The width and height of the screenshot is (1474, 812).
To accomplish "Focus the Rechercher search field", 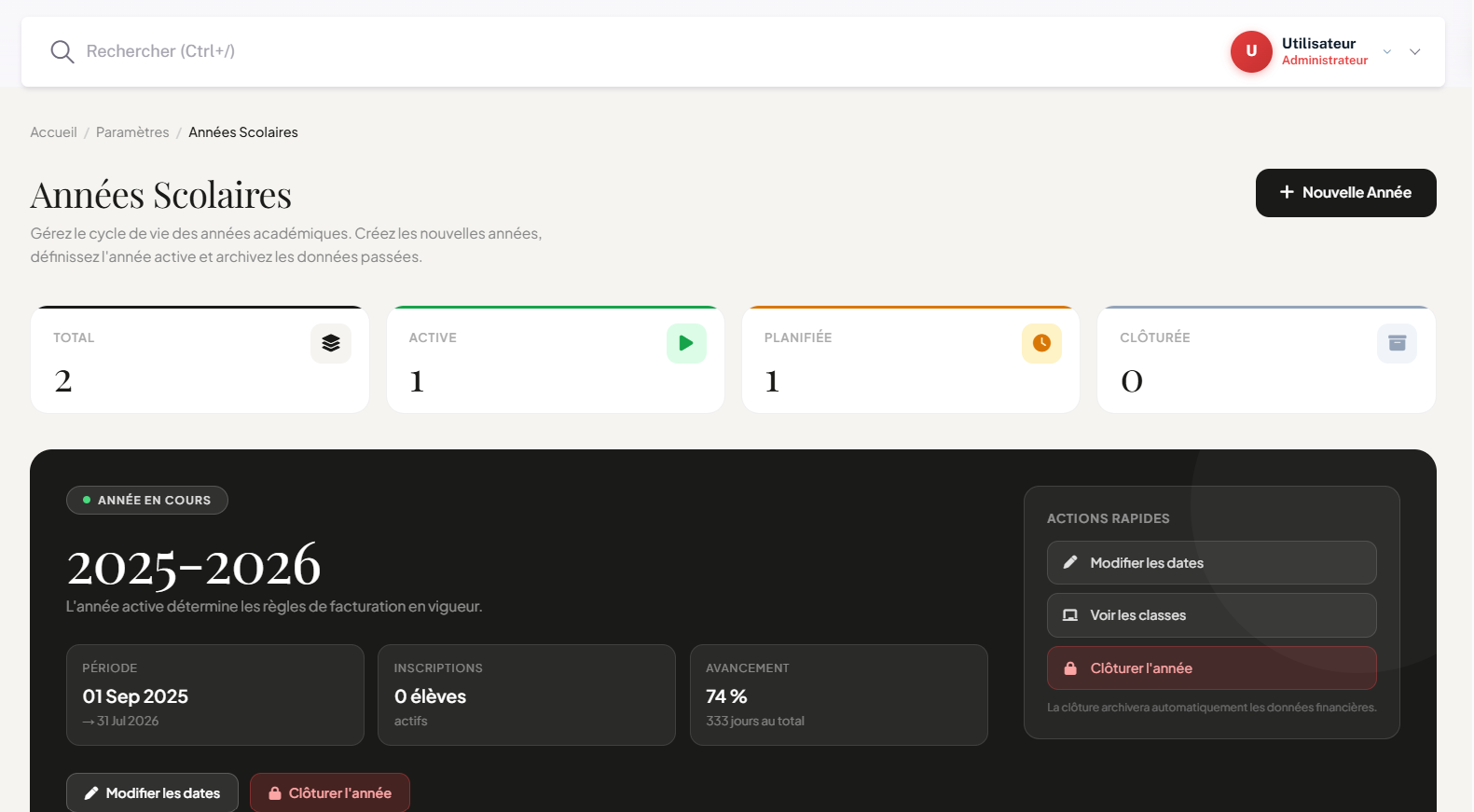I will [160, 51].
